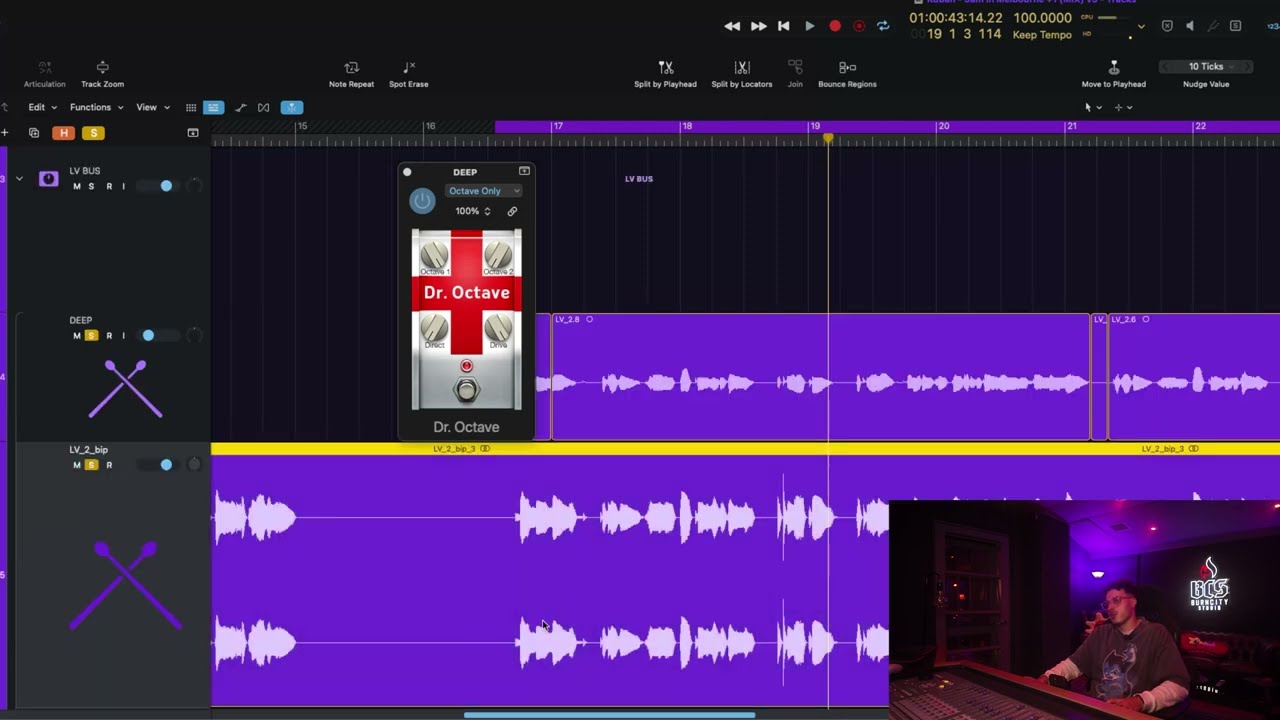Solo the LV BUS track
1280x720 pixels.
click(91, 186)
